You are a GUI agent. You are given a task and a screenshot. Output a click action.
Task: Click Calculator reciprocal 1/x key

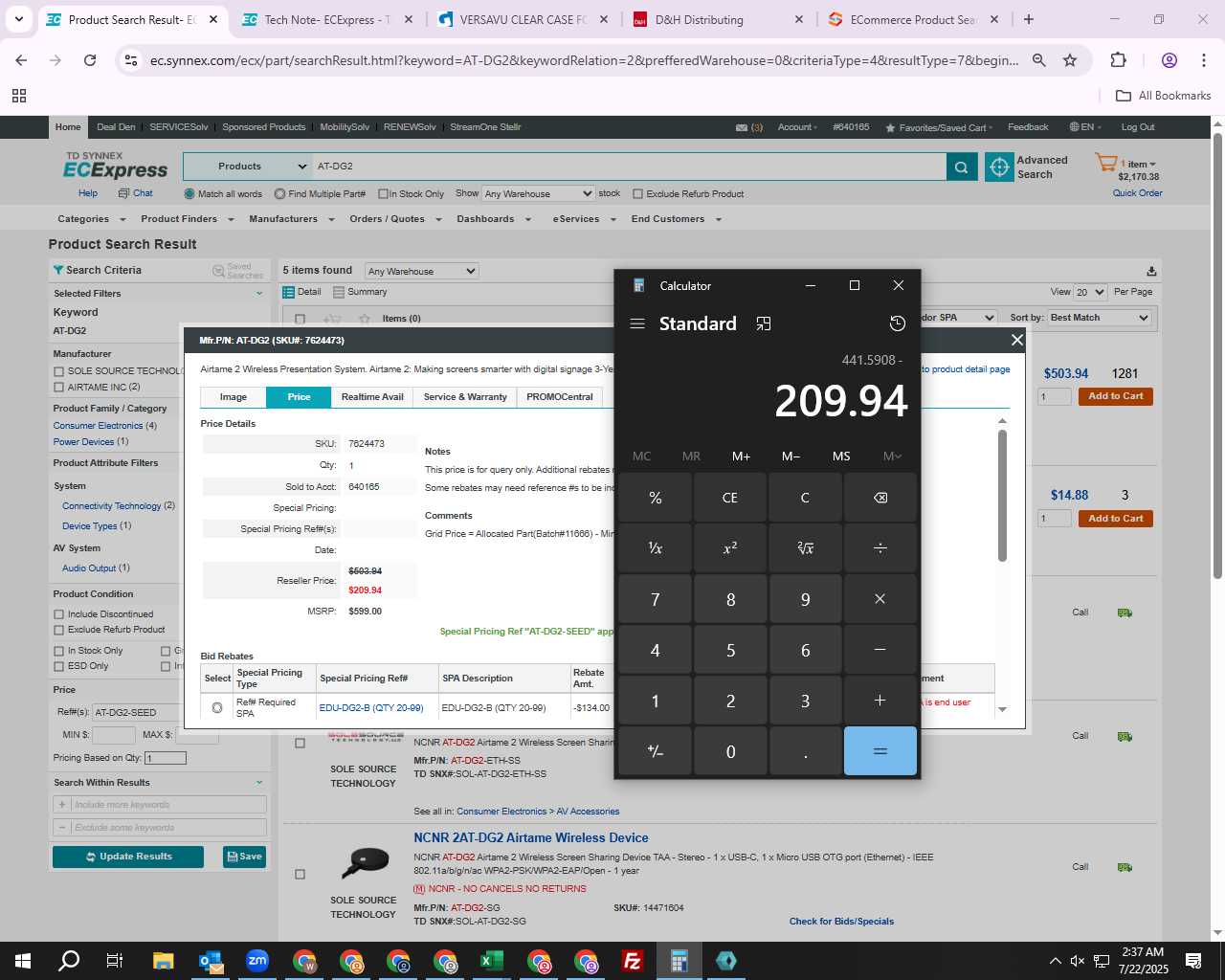(x=655, y=548)
